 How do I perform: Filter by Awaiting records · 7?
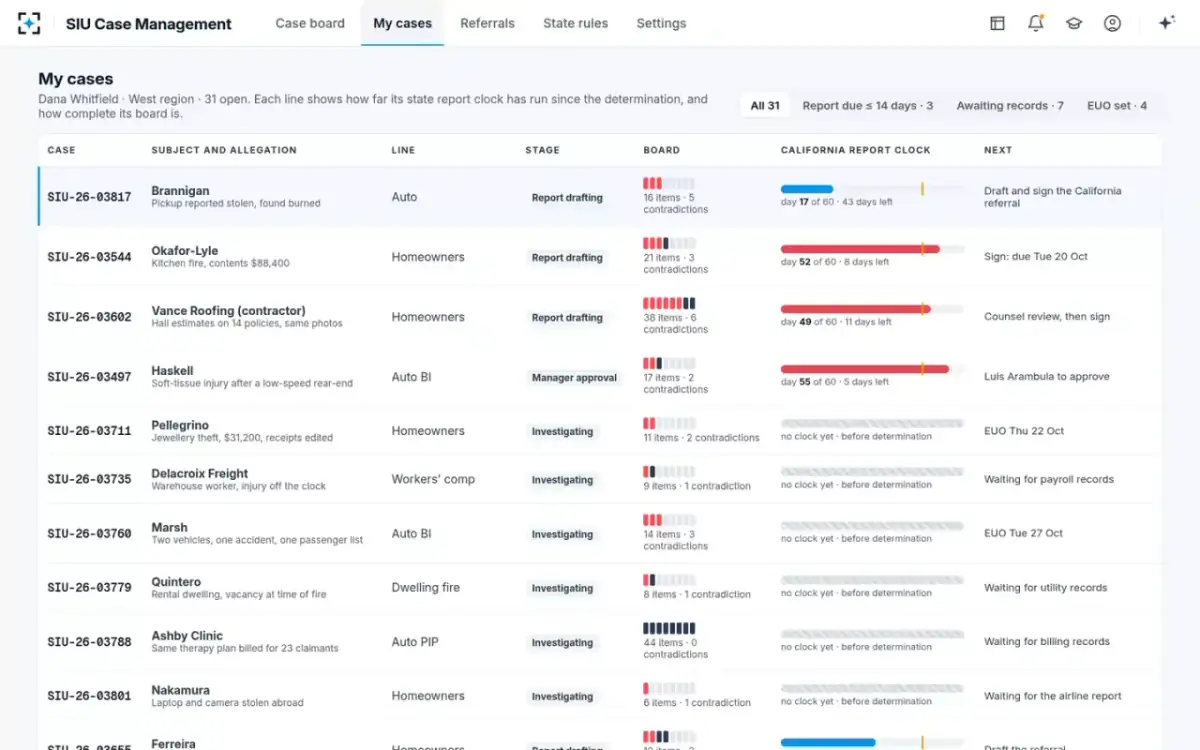coord(1010,105)
